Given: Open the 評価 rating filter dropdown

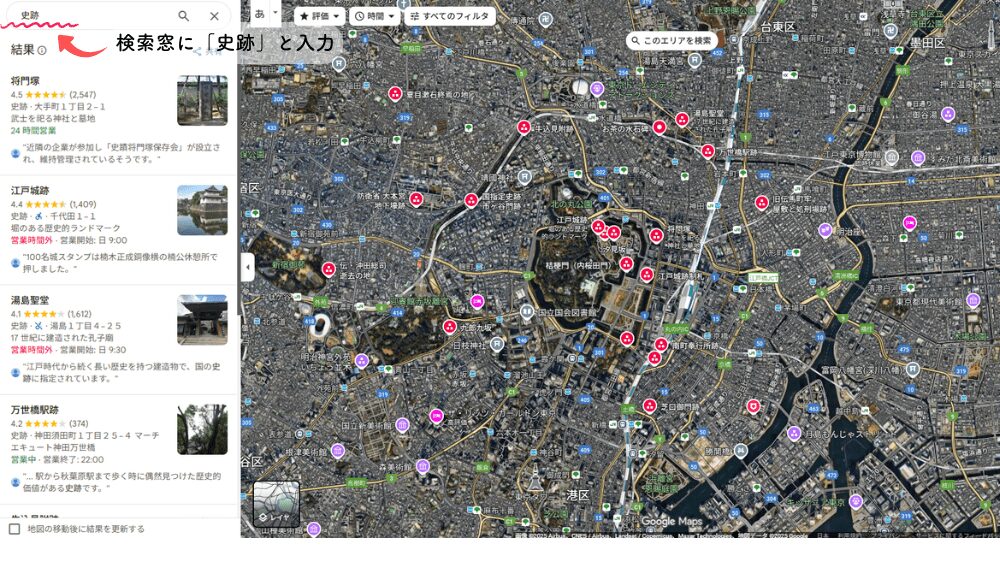Looking at the screenshot, I should click(320, 16).
